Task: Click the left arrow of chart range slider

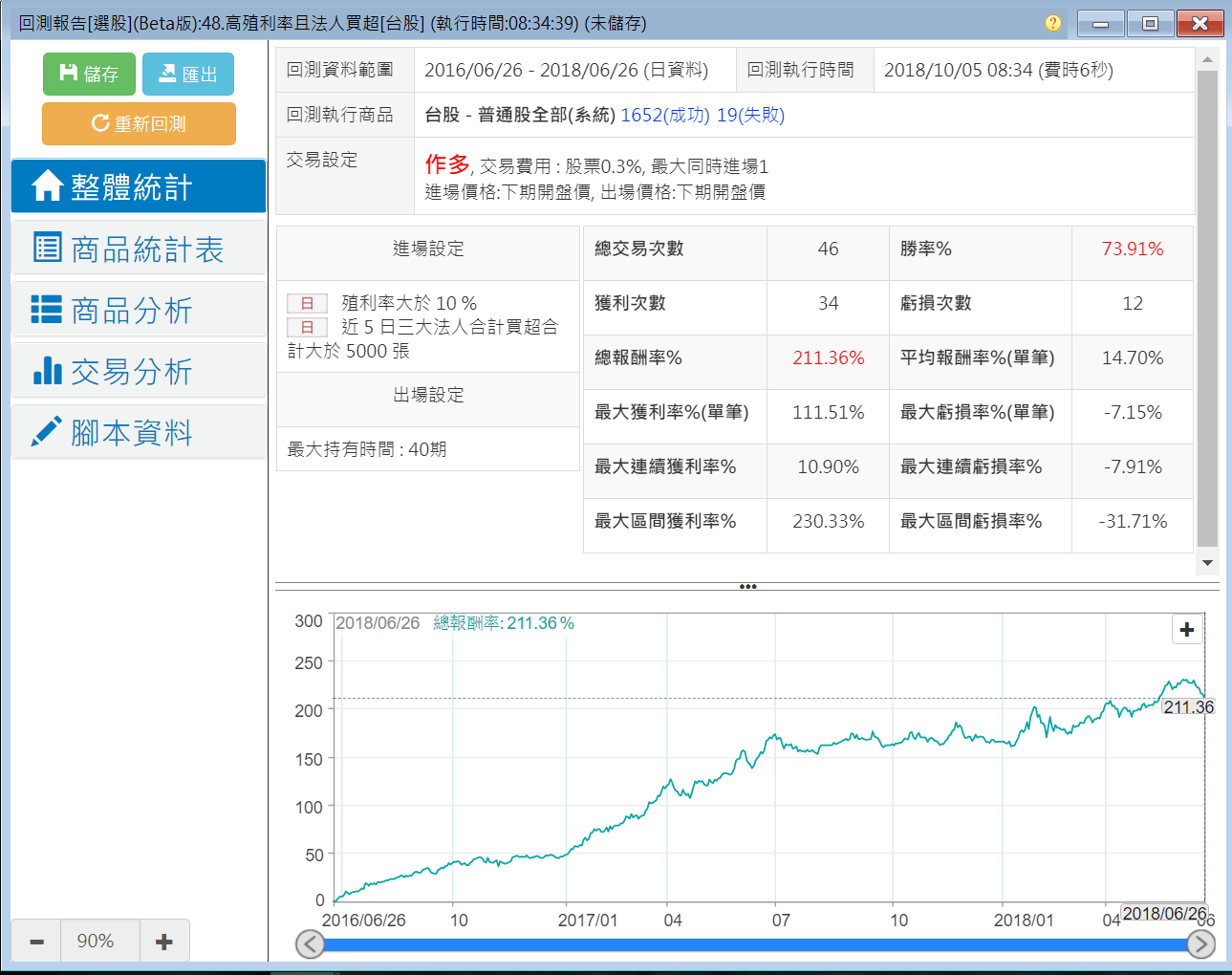Action: [x=310, y=944]
